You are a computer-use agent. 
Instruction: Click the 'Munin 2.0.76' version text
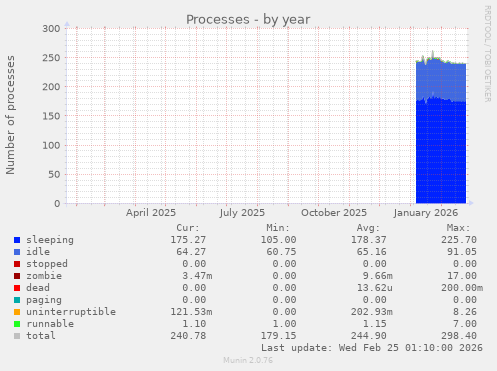(248, 360)
